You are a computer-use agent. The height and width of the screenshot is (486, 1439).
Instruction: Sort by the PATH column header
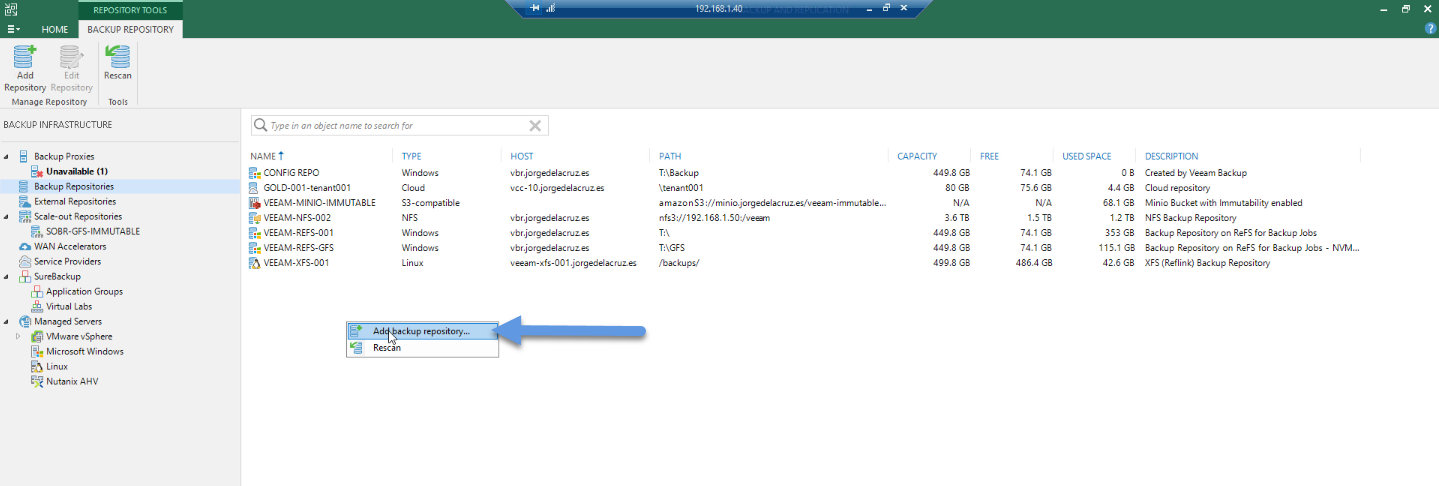(x=669, y=156)
